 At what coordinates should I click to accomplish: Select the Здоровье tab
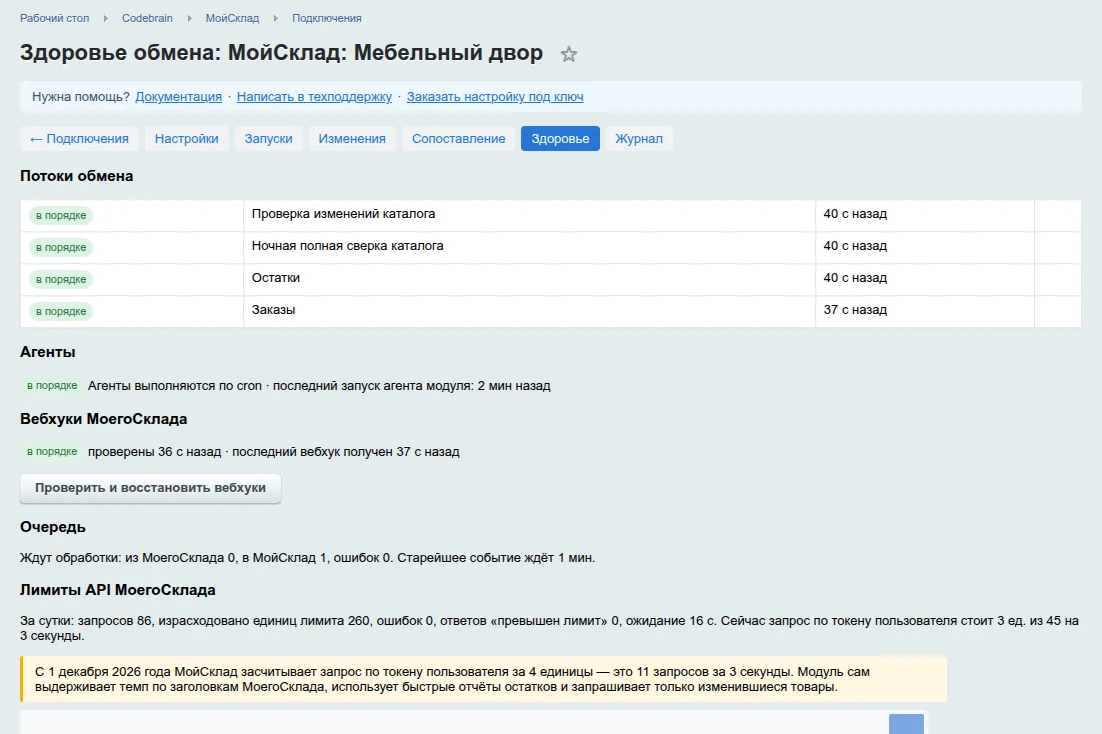560,139
